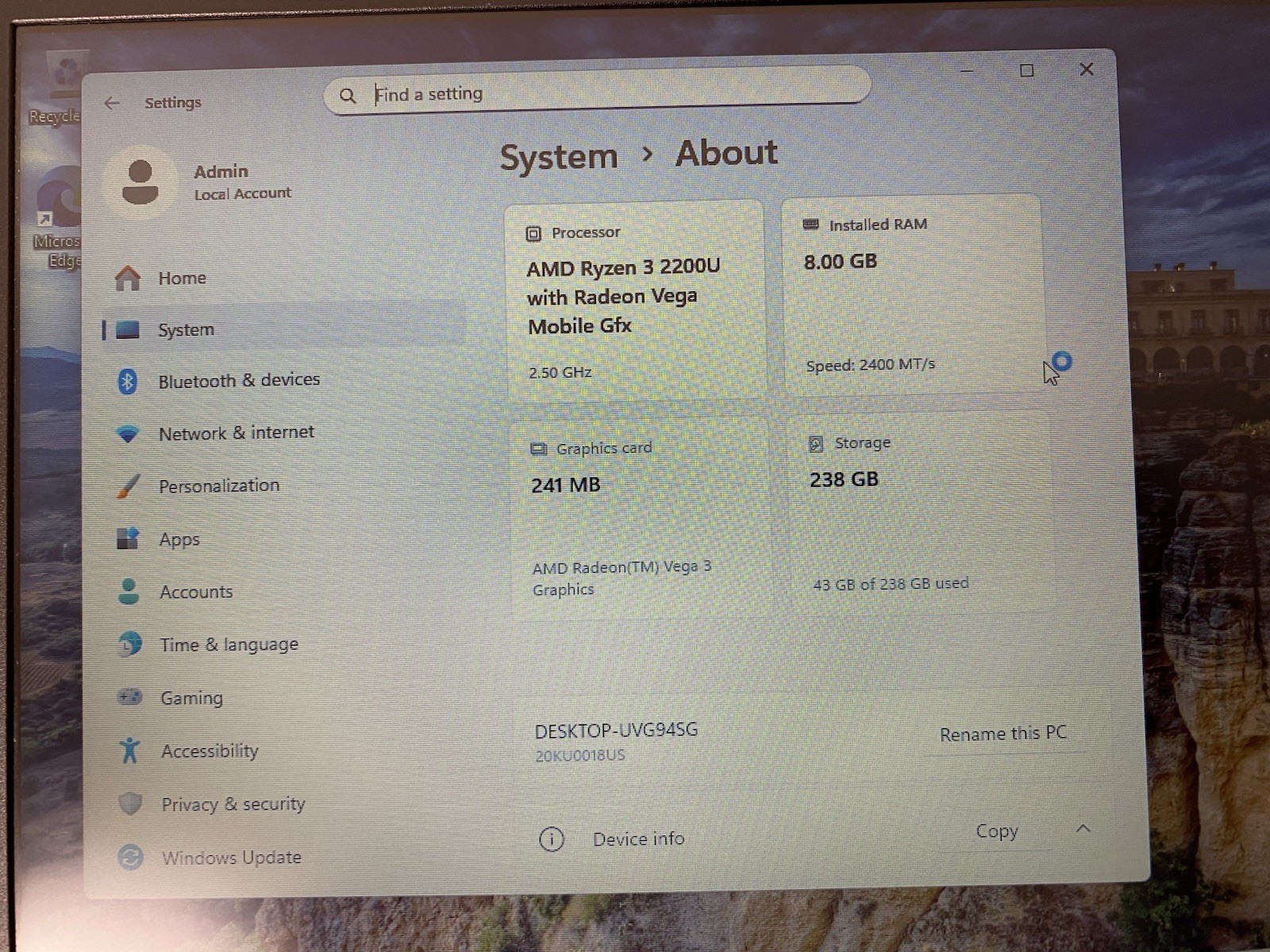Image resolution: width=1270 pixels, height=952 pixels.
Task: Click the Gaming controller icon
Action: (x=129, y=697)
